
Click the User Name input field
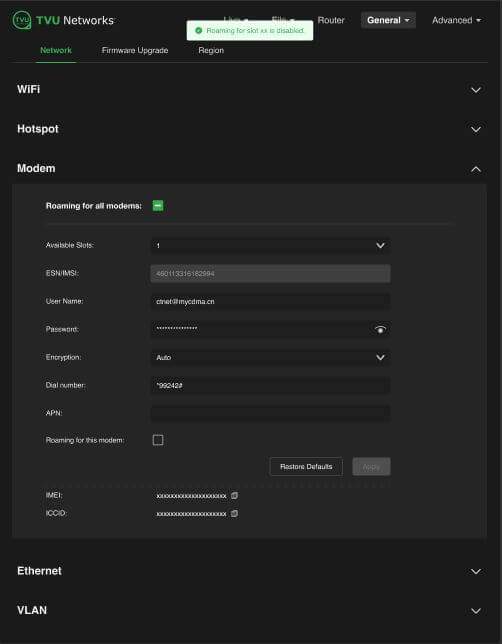(270, 301)
